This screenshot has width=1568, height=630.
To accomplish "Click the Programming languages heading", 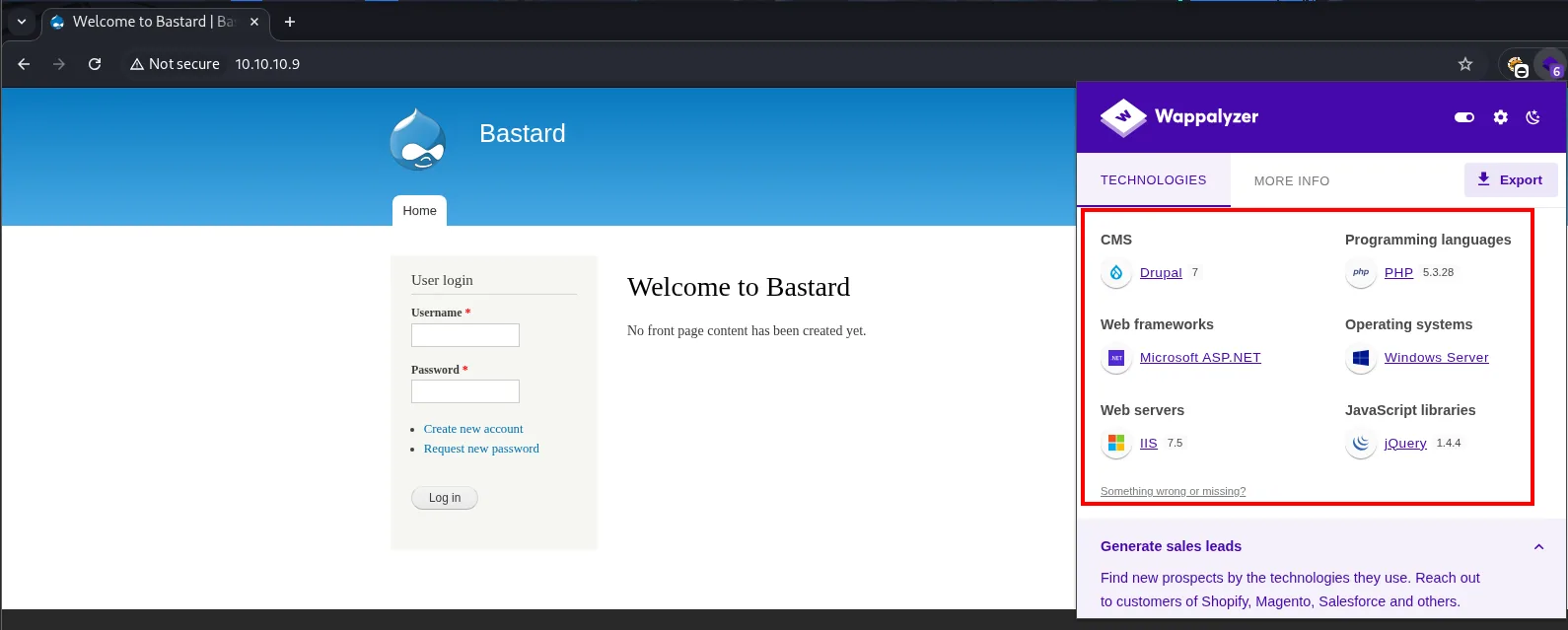I will point(1428,240).
